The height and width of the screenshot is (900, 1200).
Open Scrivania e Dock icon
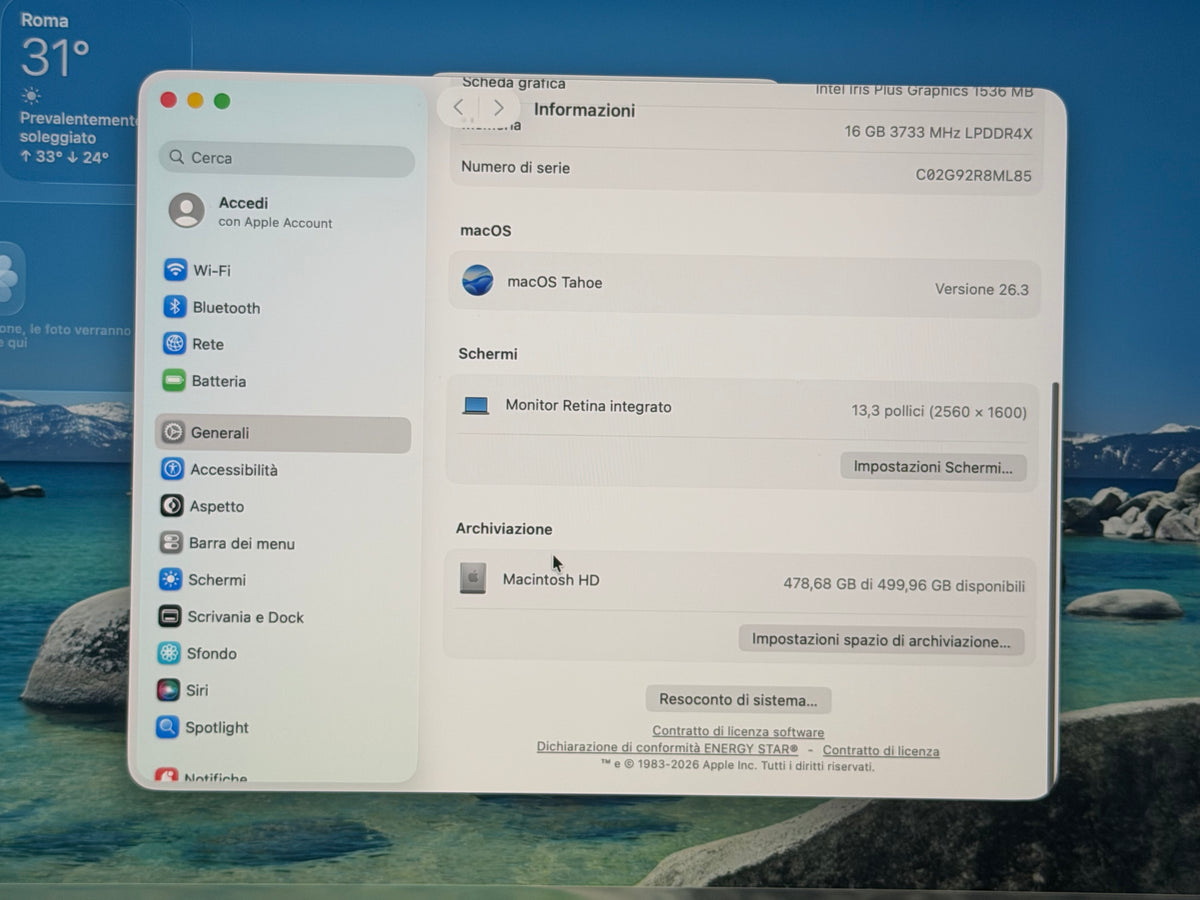coord(170,617)
